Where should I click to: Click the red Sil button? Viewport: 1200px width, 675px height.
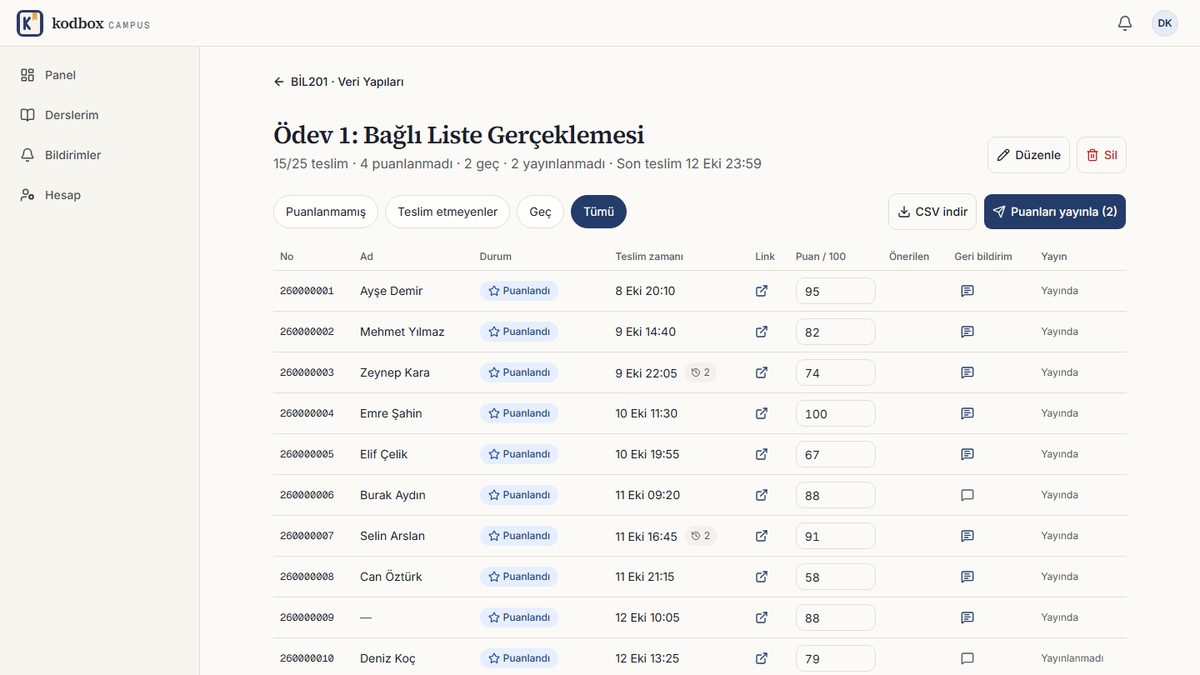tap(1101, 155)
